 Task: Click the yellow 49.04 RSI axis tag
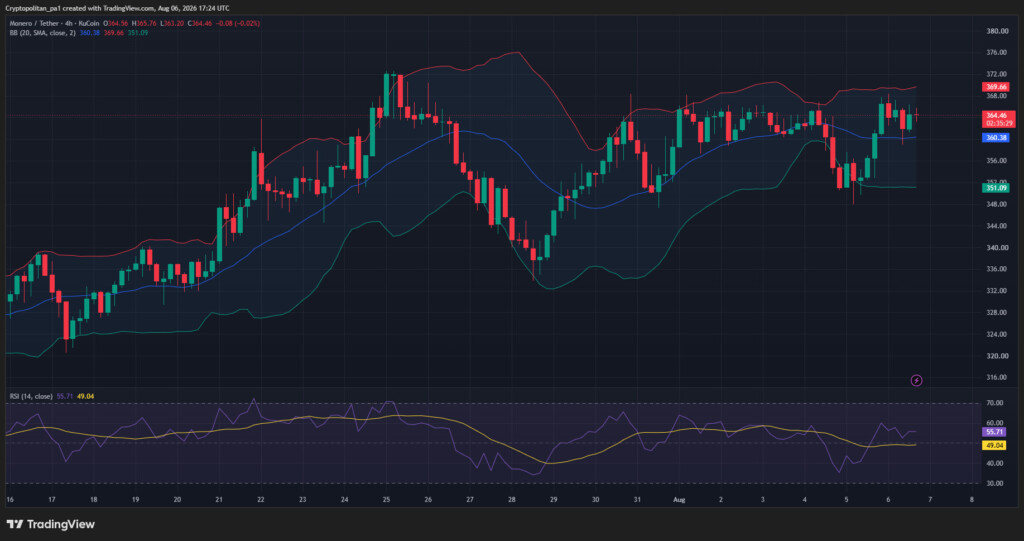coord(995,446)
